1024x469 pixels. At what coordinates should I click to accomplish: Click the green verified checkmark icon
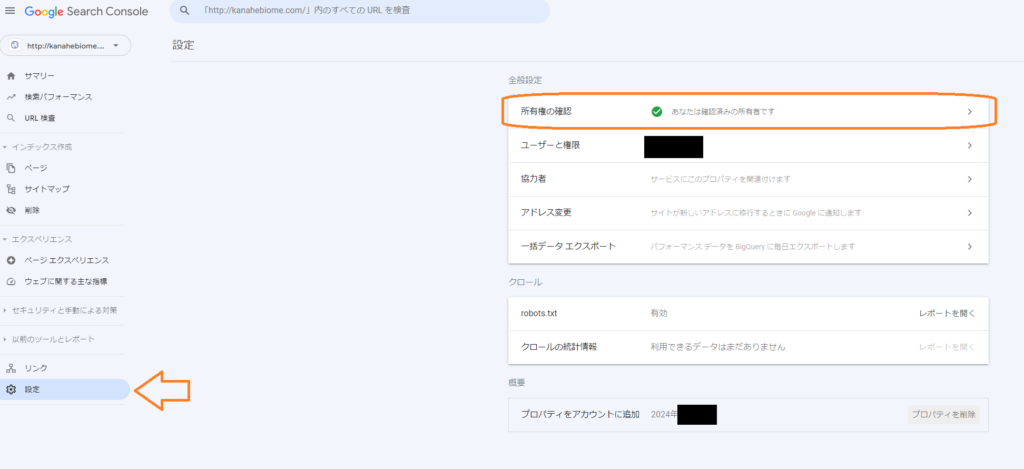[x=657, y=111]
